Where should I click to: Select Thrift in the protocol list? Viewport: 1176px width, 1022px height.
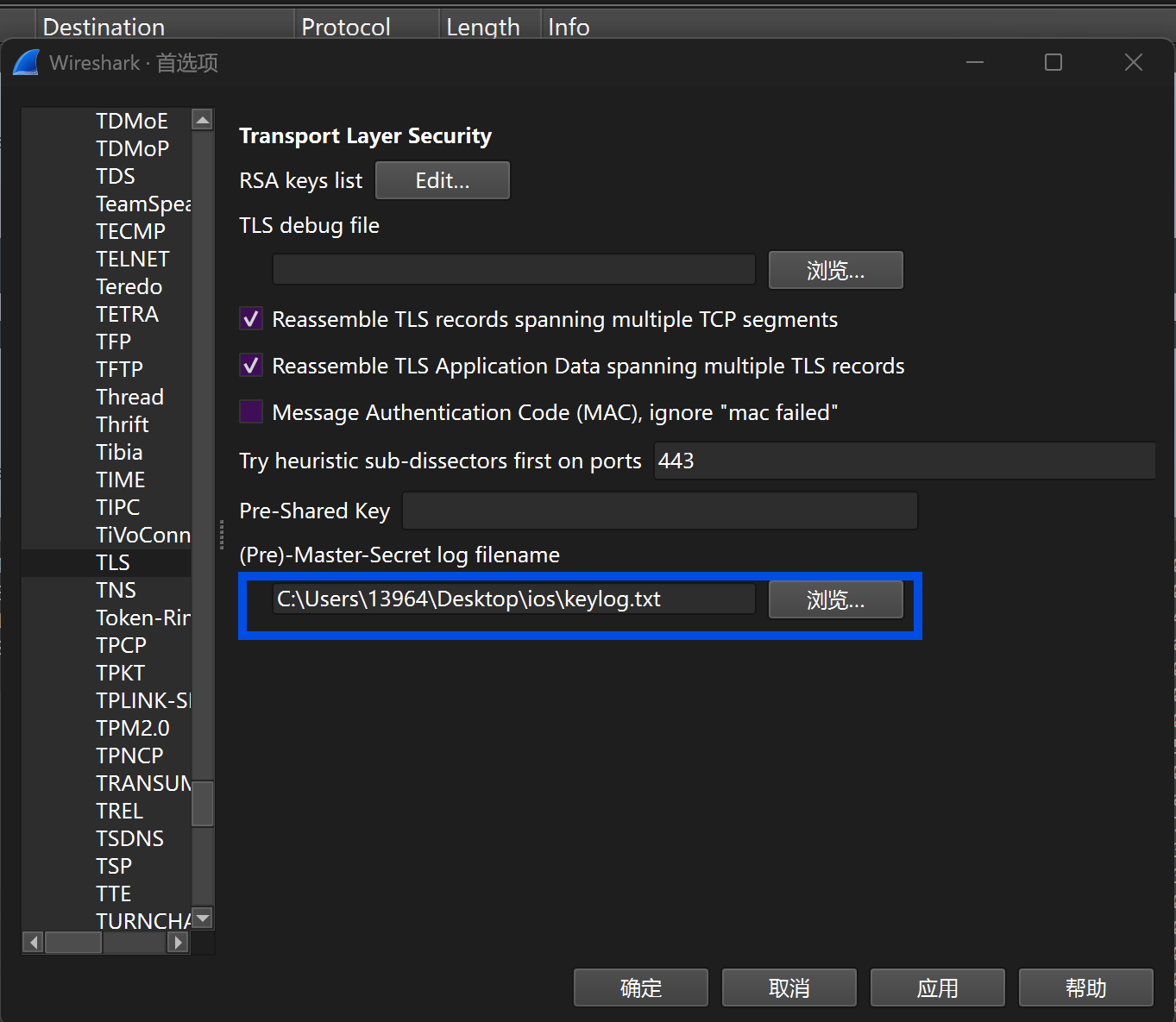click(123, 424)
